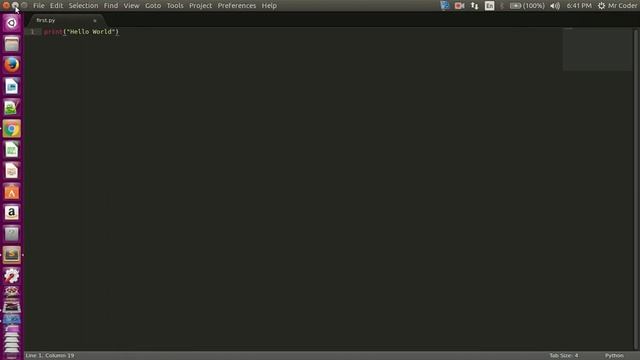This screenshot has width=640, height=360.
Task: Click line number 1 in gutter
Action: click(x=33, y=31)
